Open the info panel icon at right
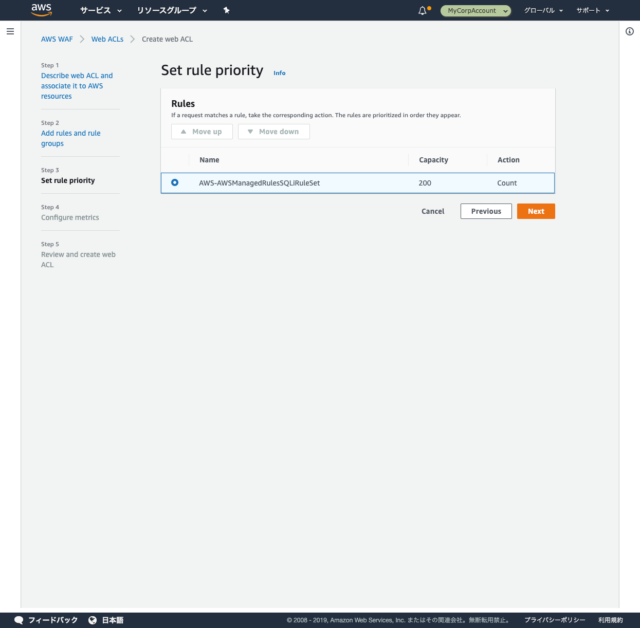 point(629,31)
